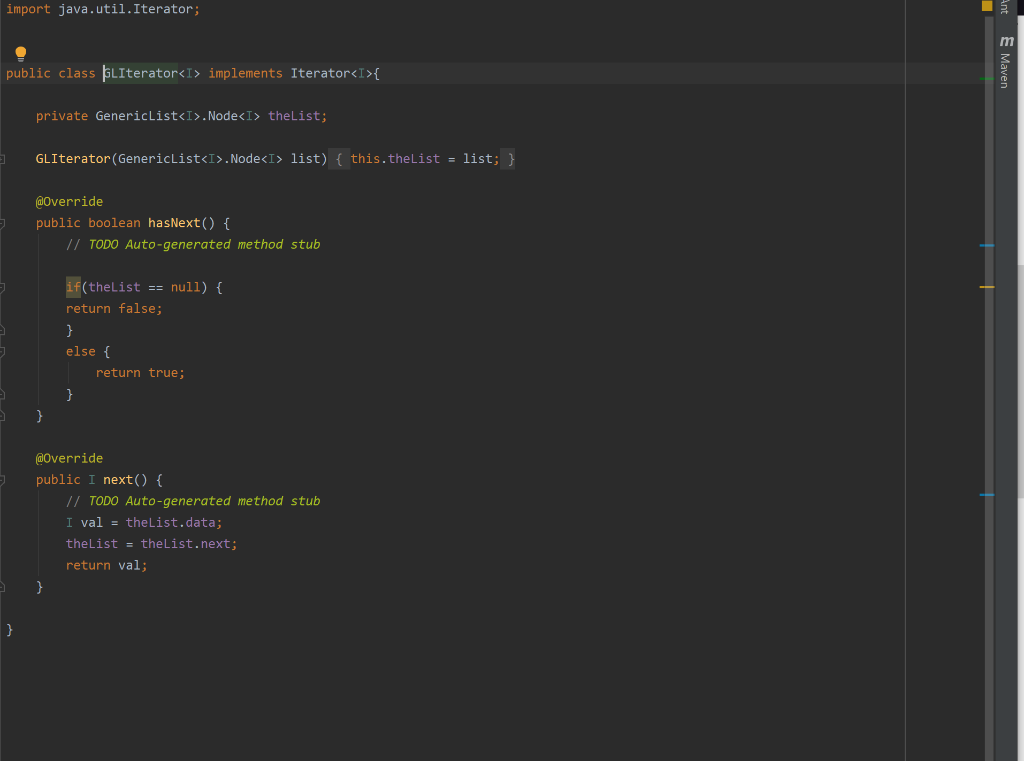The height and width of the screenshot is (761, 1024).
Task: Click the inspections indicator square at top right
Action: point(985,7)
